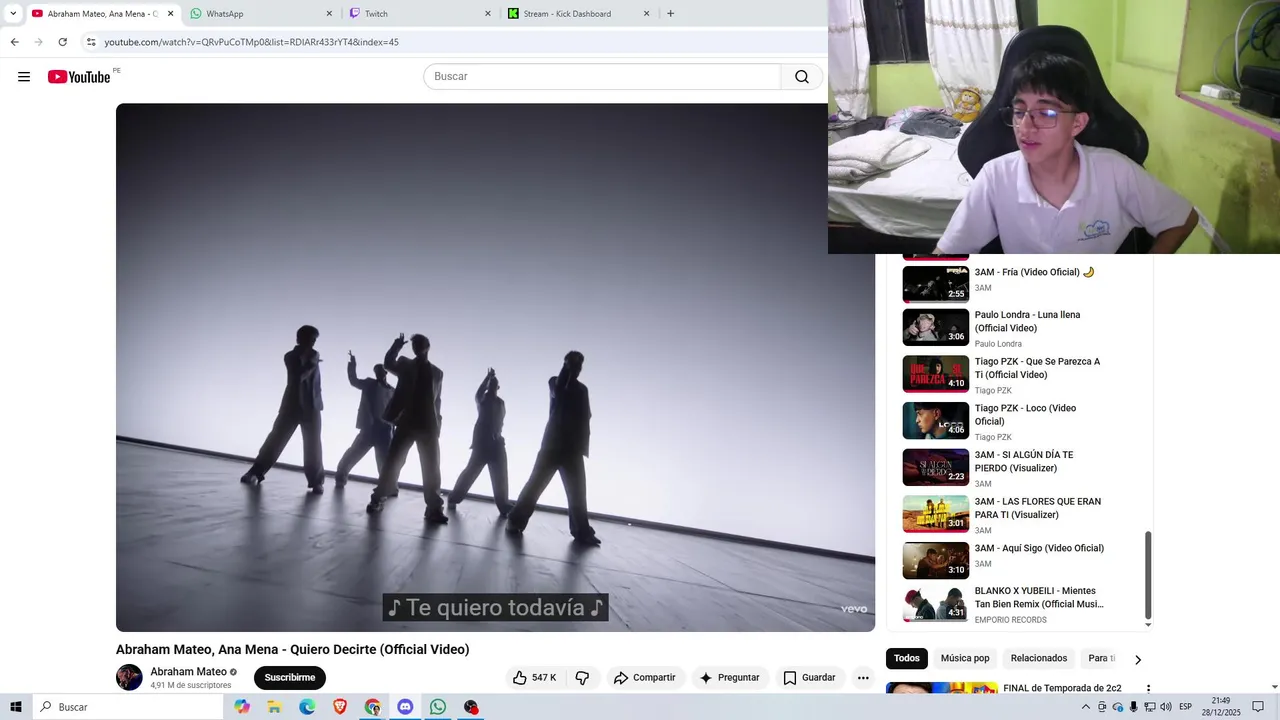Reload the page with refresh icon
Viewport: 1280px width, 720px height.
pos(62,42)
